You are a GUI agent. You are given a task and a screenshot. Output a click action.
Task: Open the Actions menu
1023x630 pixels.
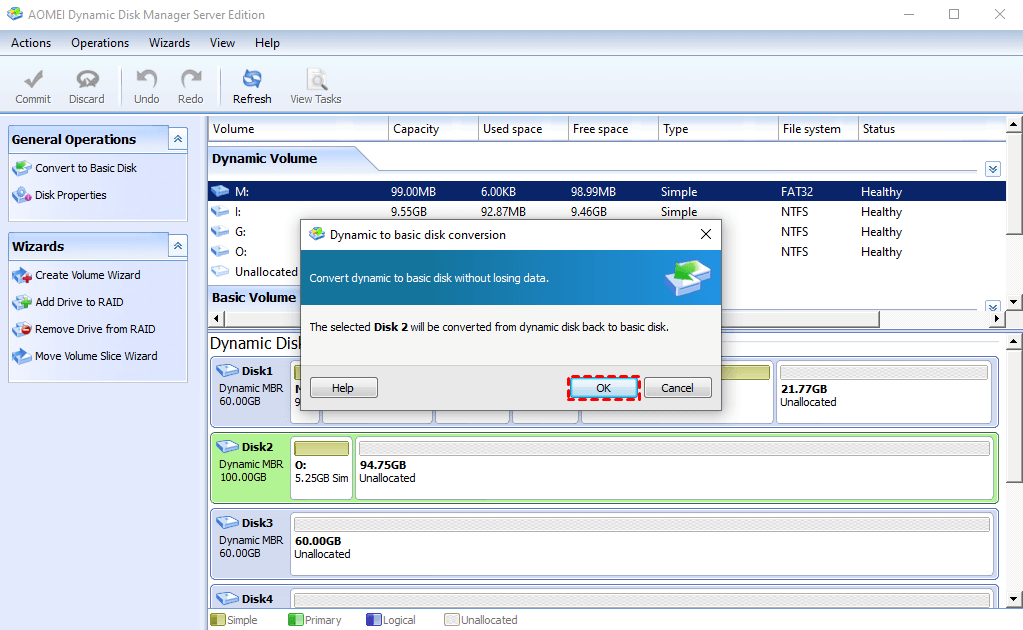coord(31,43)
